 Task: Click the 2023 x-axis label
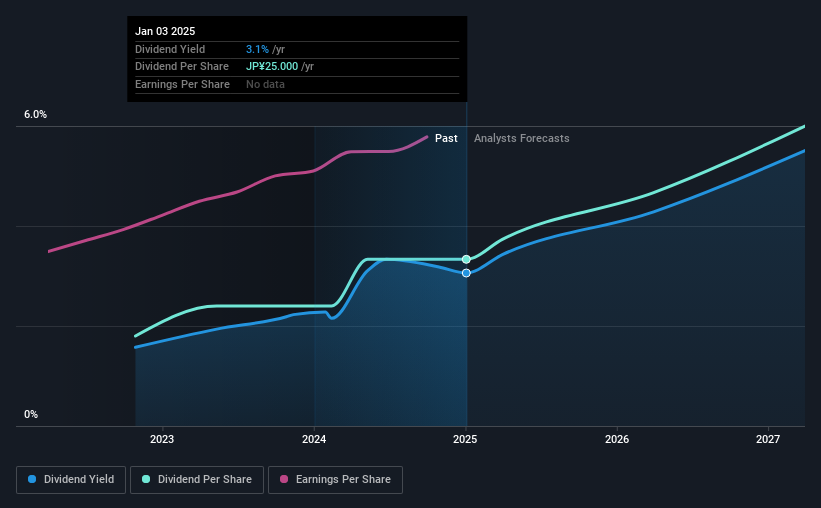coord(162,439)
